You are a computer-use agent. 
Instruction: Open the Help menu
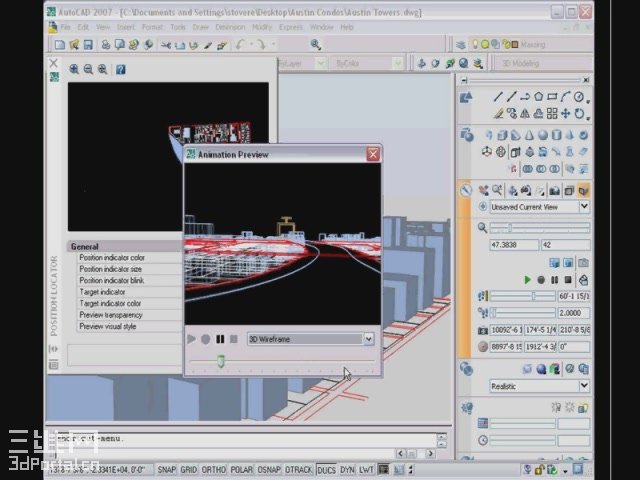tap(347, 27)
